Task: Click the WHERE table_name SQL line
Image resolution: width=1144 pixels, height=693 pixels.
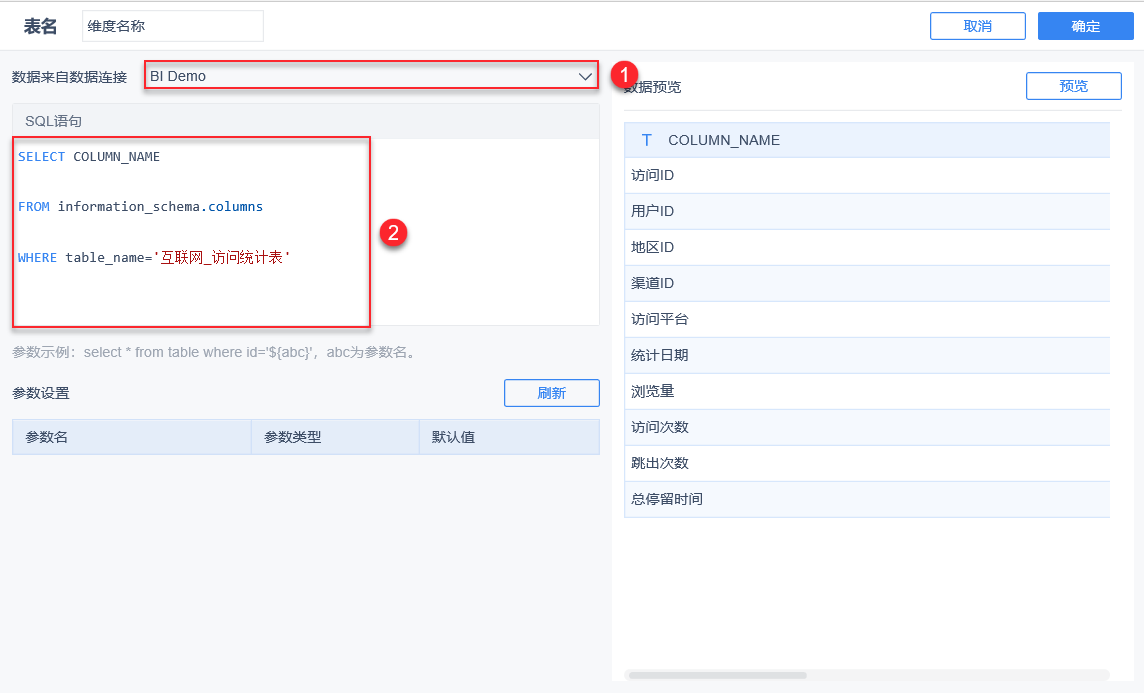Action: [154, 258]
